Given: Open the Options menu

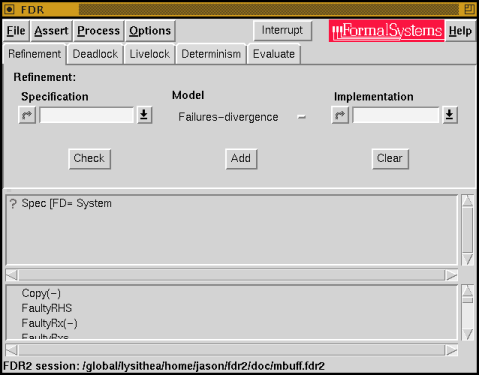Looking at the screenshot, I should (150, 31).
